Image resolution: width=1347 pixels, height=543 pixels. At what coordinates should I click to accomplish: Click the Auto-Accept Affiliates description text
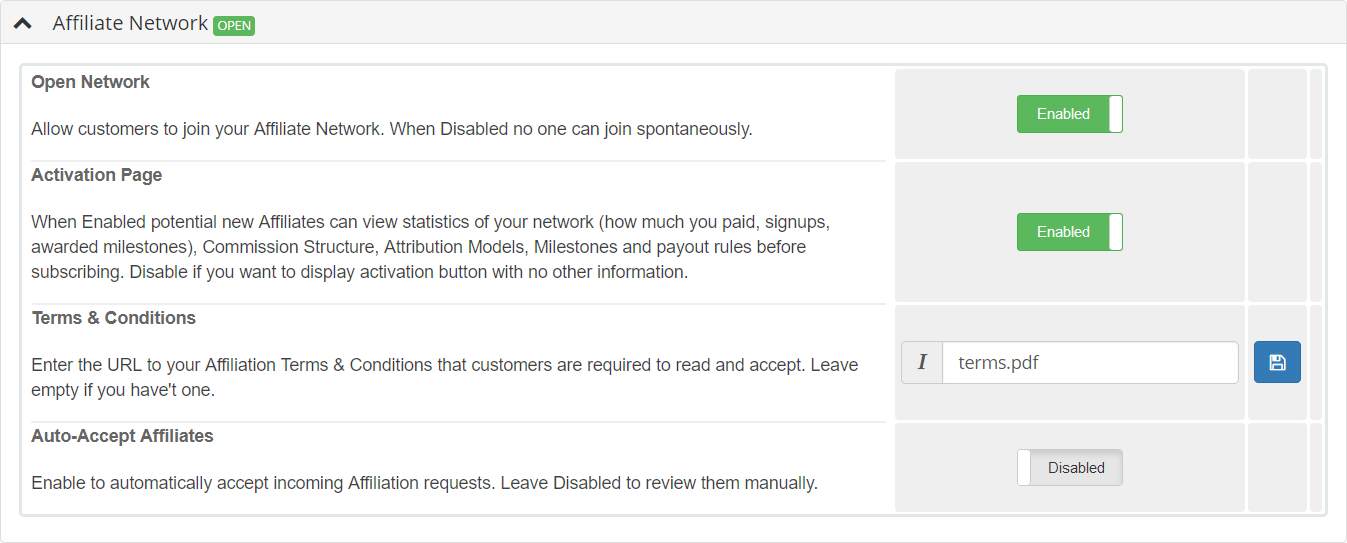424,483
